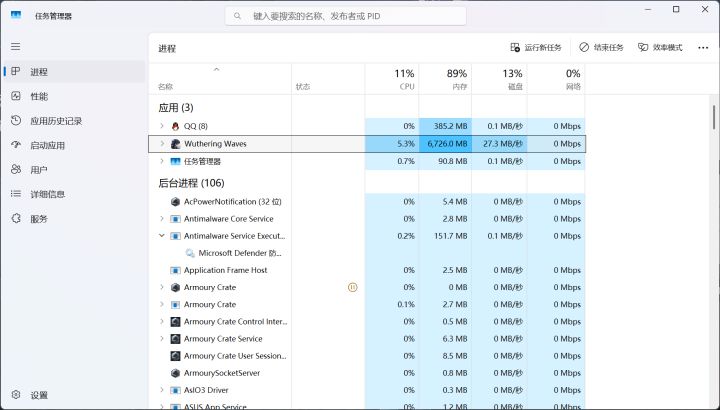720x410 pixels.
Task: Expand the QQ (8) process group
Action: tap(162, 126)
